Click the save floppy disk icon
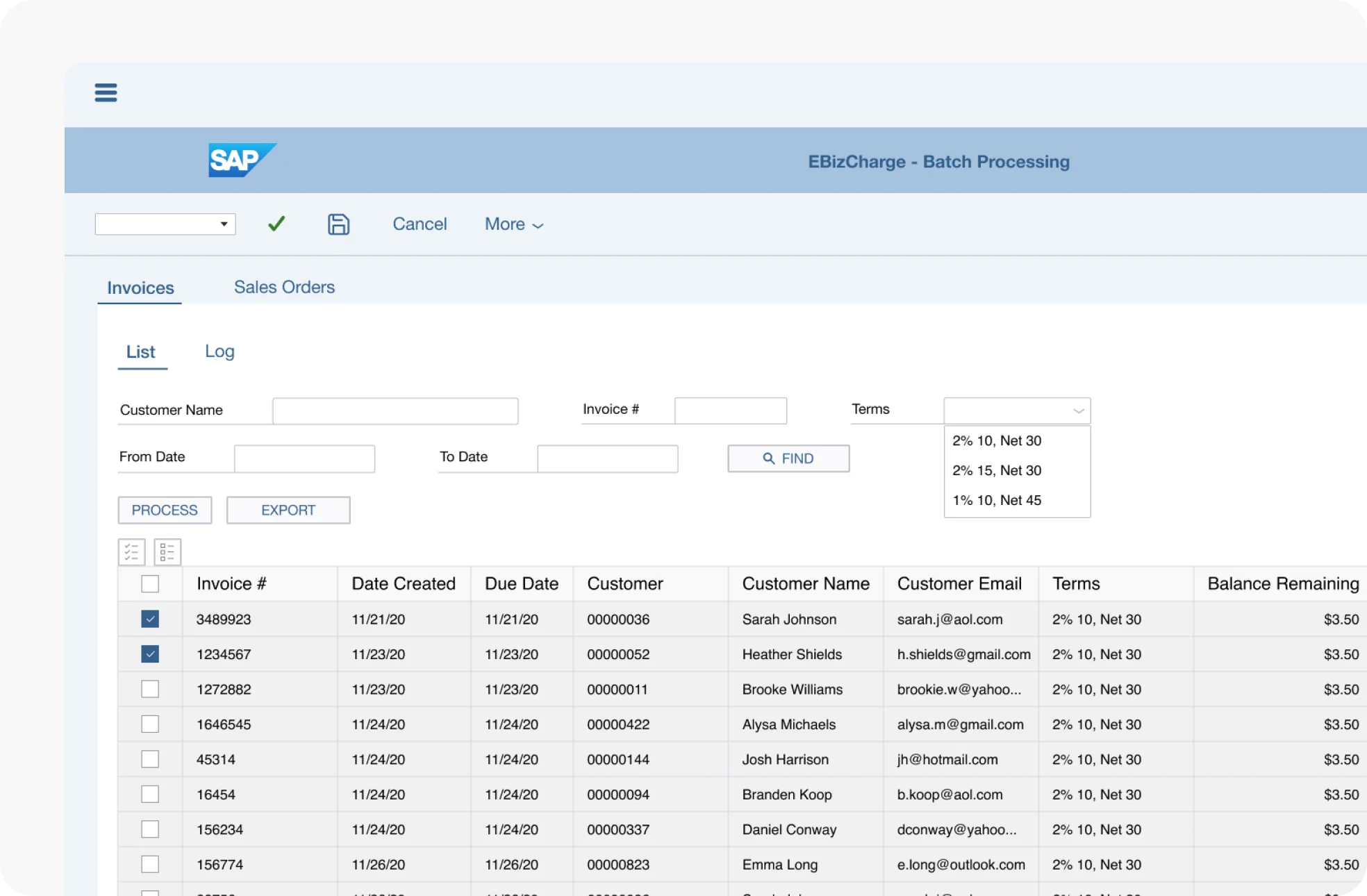Viewport: 1367px width, 896px height. coord(338,224)
